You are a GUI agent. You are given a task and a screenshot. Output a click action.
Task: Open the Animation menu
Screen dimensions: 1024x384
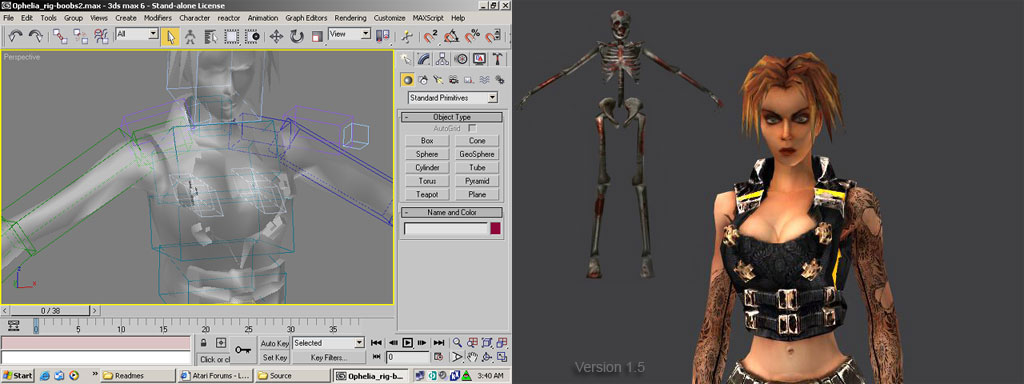tap(263, 18)
